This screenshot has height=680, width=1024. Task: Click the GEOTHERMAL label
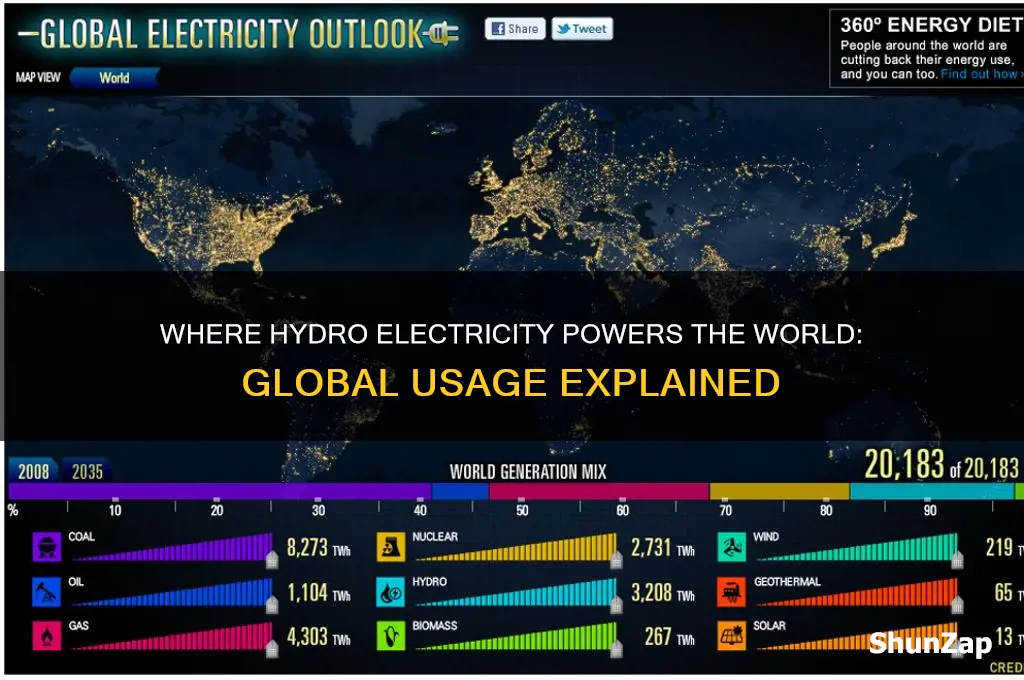pyautogui.click(x=787, y=581)
